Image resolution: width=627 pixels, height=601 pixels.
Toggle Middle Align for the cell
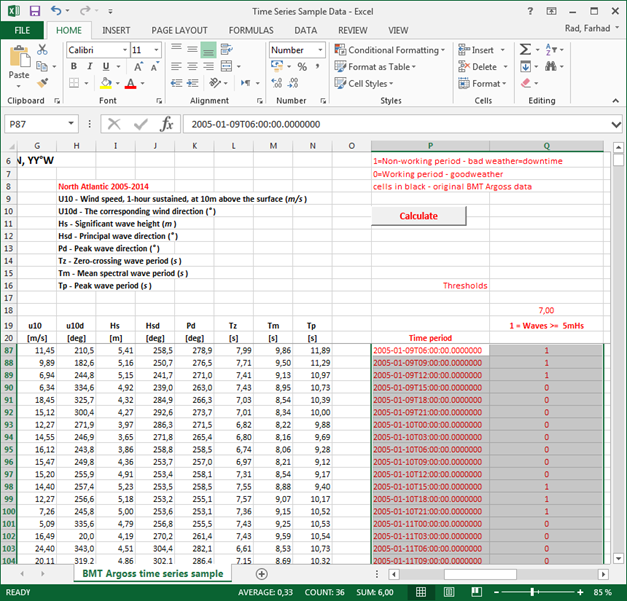(192, 50)
